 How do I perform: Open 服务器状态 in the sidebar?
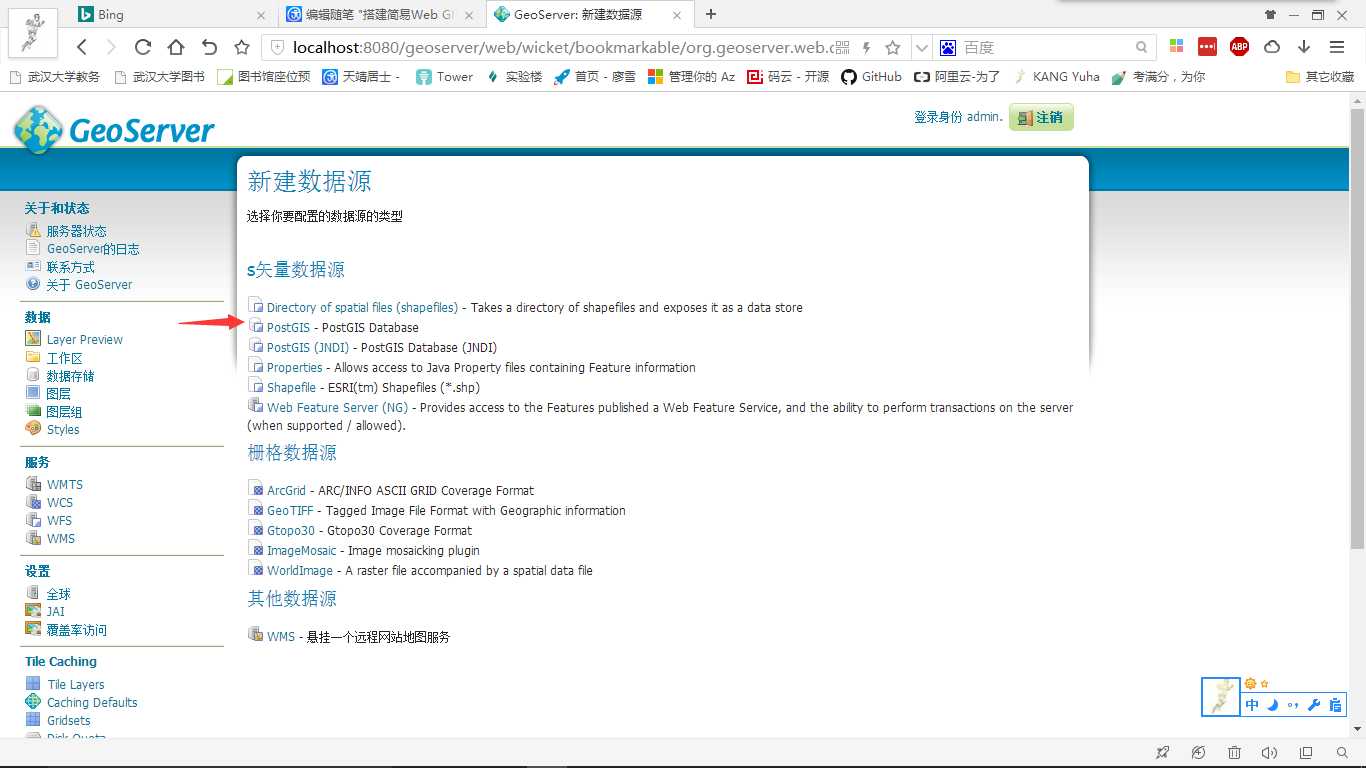point(76,231)
